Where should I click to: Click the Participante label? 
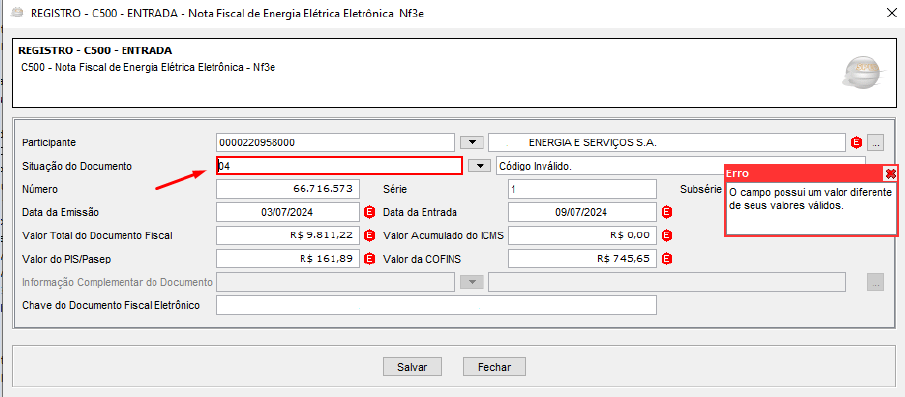pyautogui.click(x=48, y=143)
